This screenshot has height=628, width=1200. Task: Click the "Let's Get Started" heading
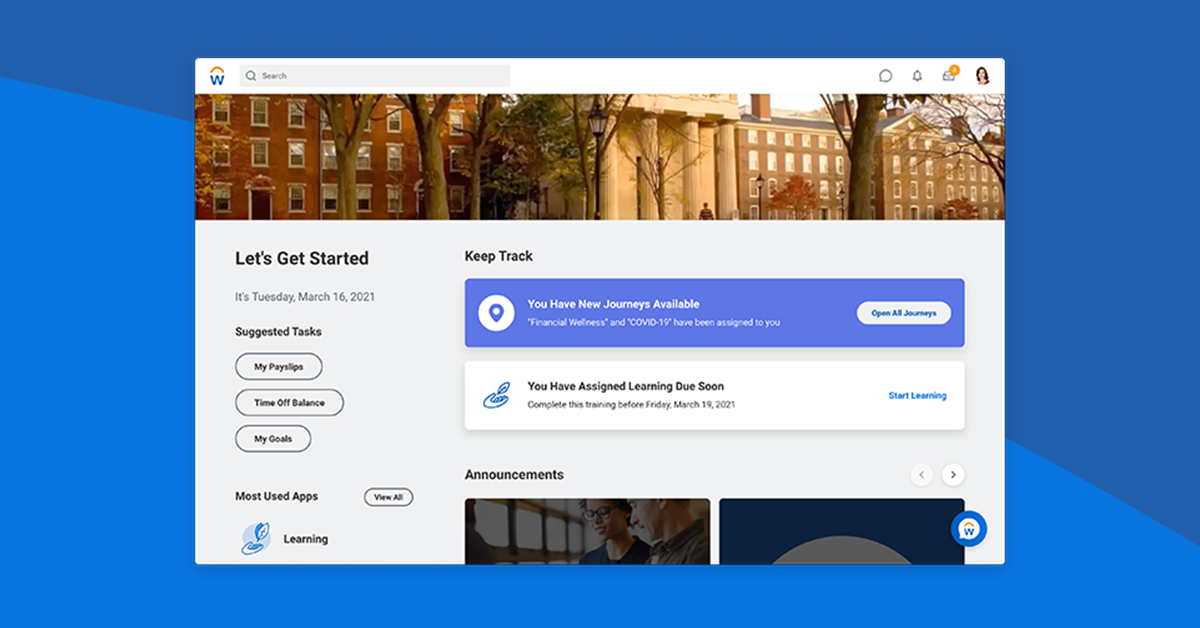click(302, 258)
